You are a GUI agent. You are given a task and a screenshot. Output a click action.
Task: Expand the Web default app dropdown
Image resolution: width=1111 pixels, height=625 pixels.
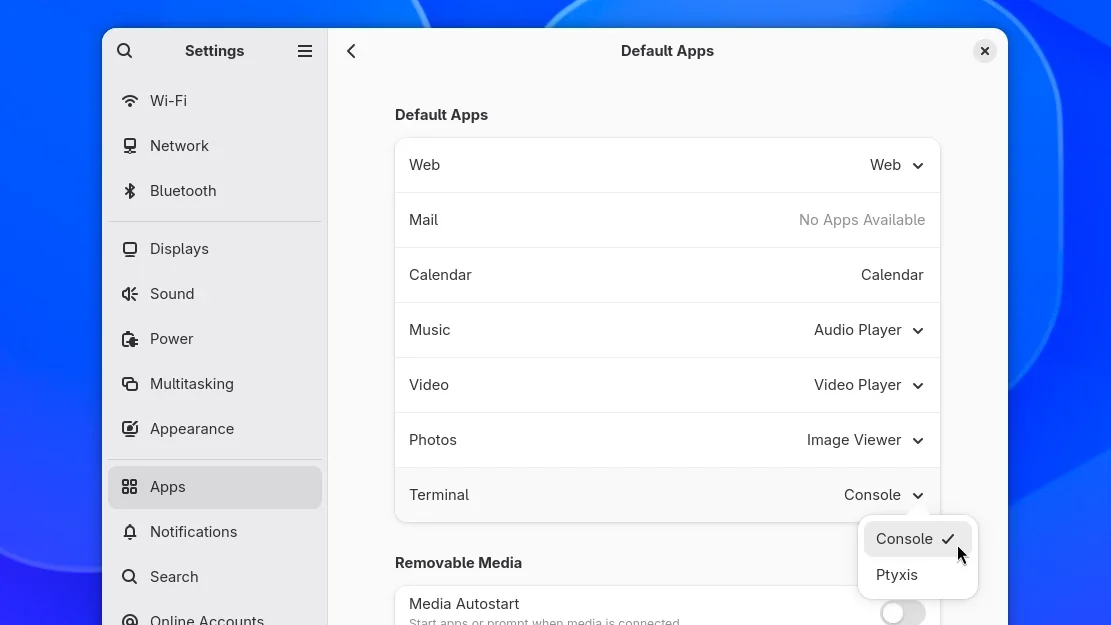click(897, 165)
